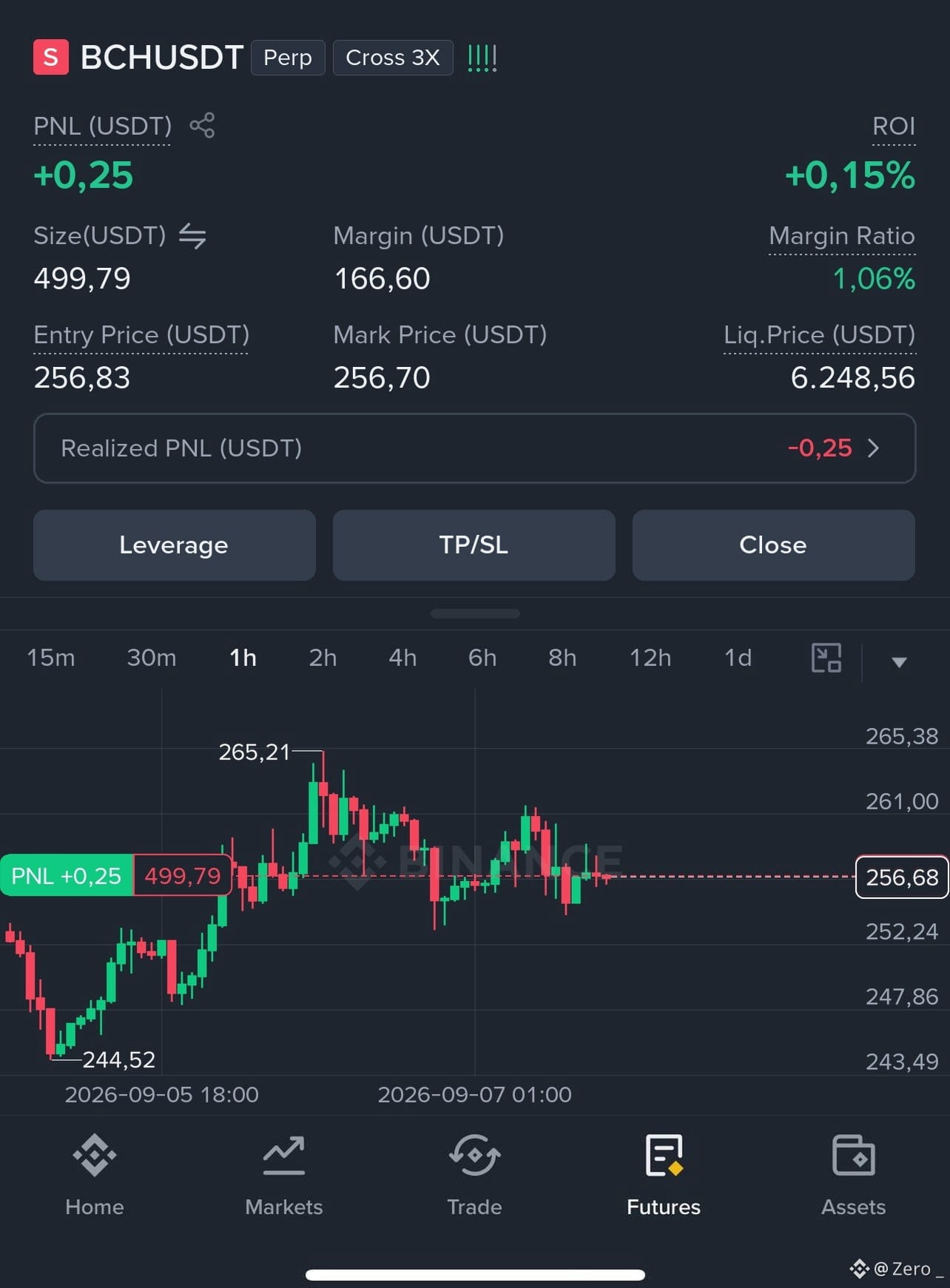Set TP/SL for the position
This screenshot has width=950, height=1288.
(474, 545)
